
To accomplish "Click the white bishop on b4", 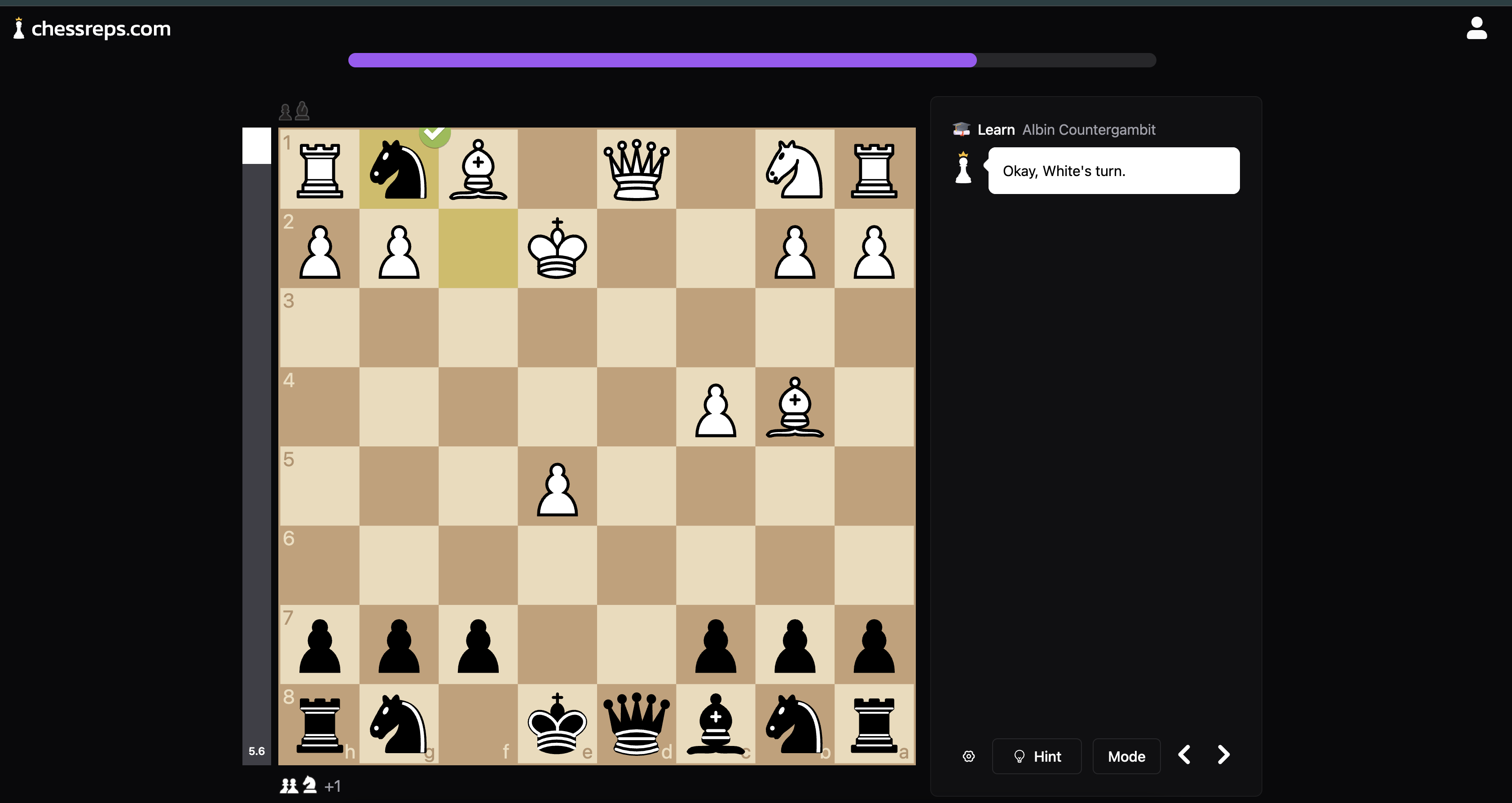I will [x=795, y=408].
